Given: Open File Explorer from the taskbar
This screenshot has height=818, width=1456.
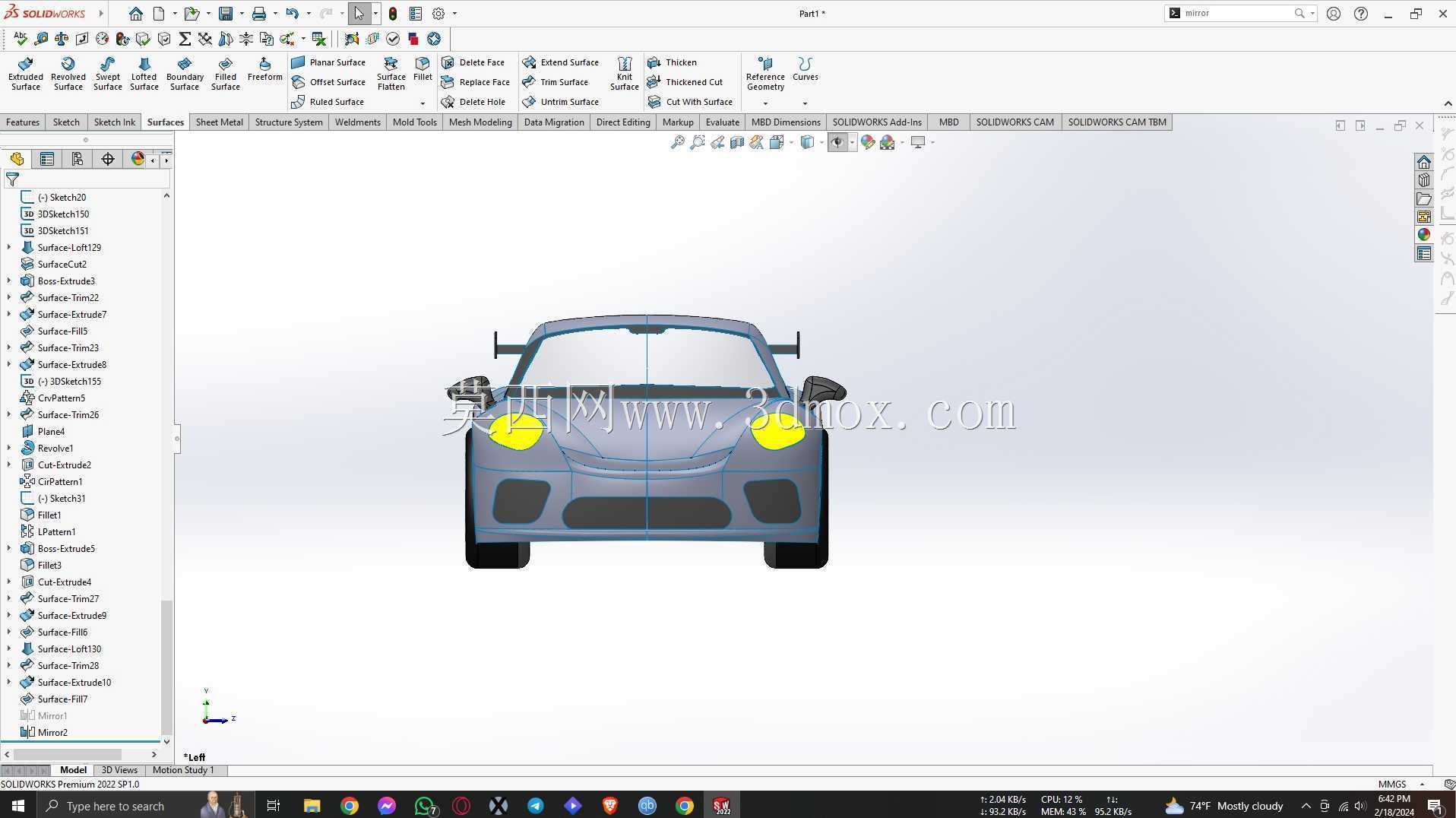Looking at the screenshot, I should click(312, 806).
